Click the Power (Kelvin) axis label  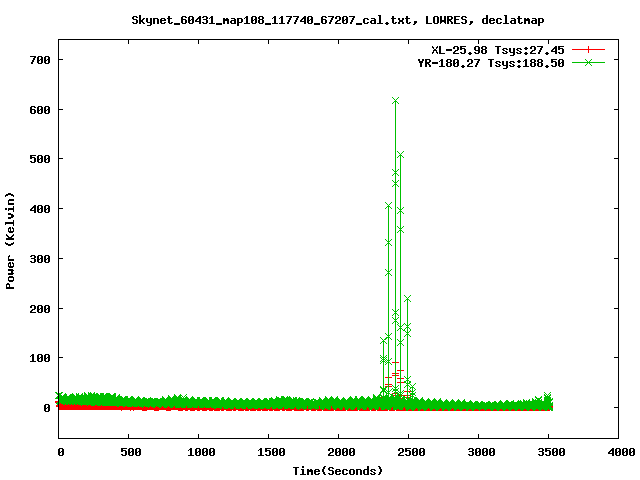(10, 241)
